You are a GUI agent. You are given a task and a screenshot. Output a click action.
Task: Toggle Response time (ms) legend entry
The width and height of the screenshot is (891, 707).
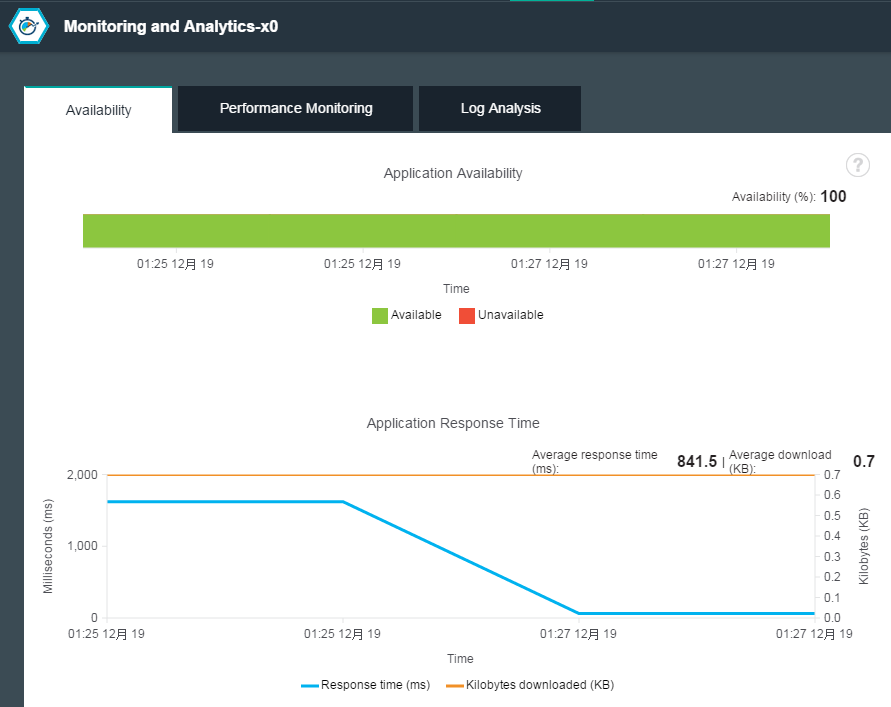(x=366, y=685)
